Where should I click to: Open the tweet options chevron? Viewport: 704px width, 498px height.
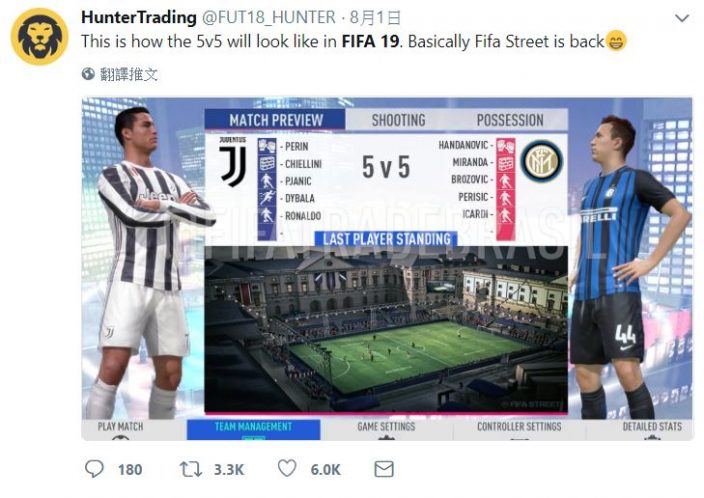[x=682, y=18]
